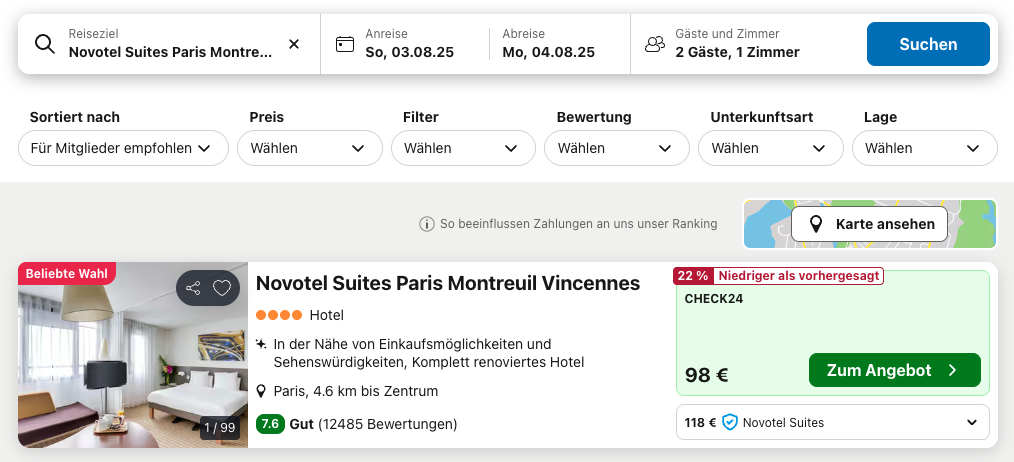The image size is (1014, 462).
Task: Open the Filter dropdown
Action: pos(463,148)
